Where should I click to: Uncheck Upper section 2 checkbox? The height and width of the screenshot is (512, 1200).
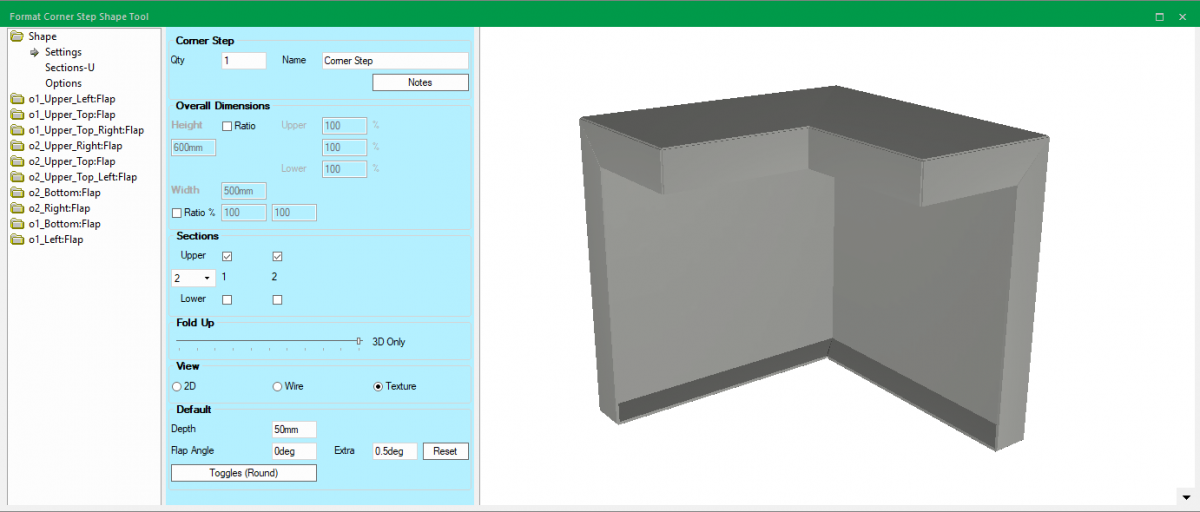pyautogui.click(x=277, y=256)
